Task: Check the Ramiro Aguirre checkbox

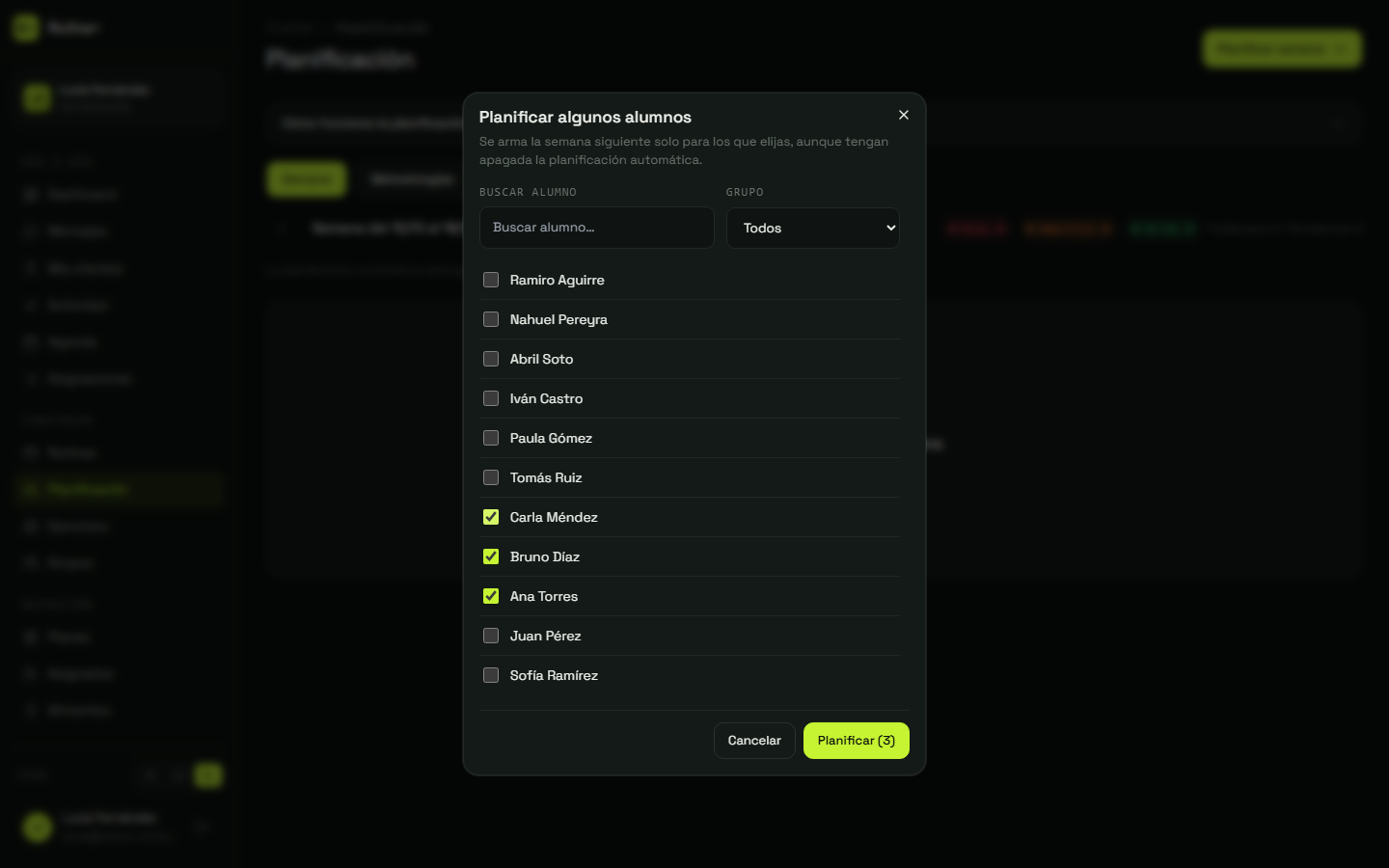Action: click(491, 280)
